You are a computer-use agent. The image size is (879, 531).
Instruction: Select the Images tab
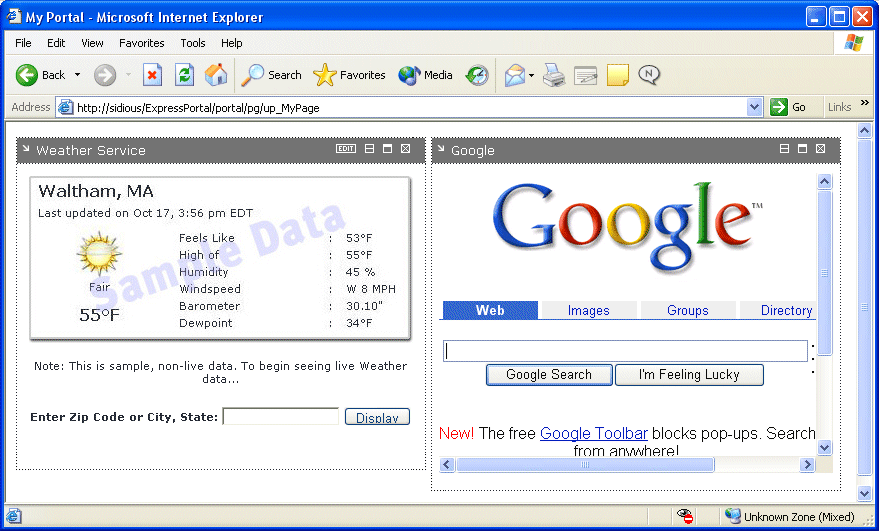click(x=589, y=310)
